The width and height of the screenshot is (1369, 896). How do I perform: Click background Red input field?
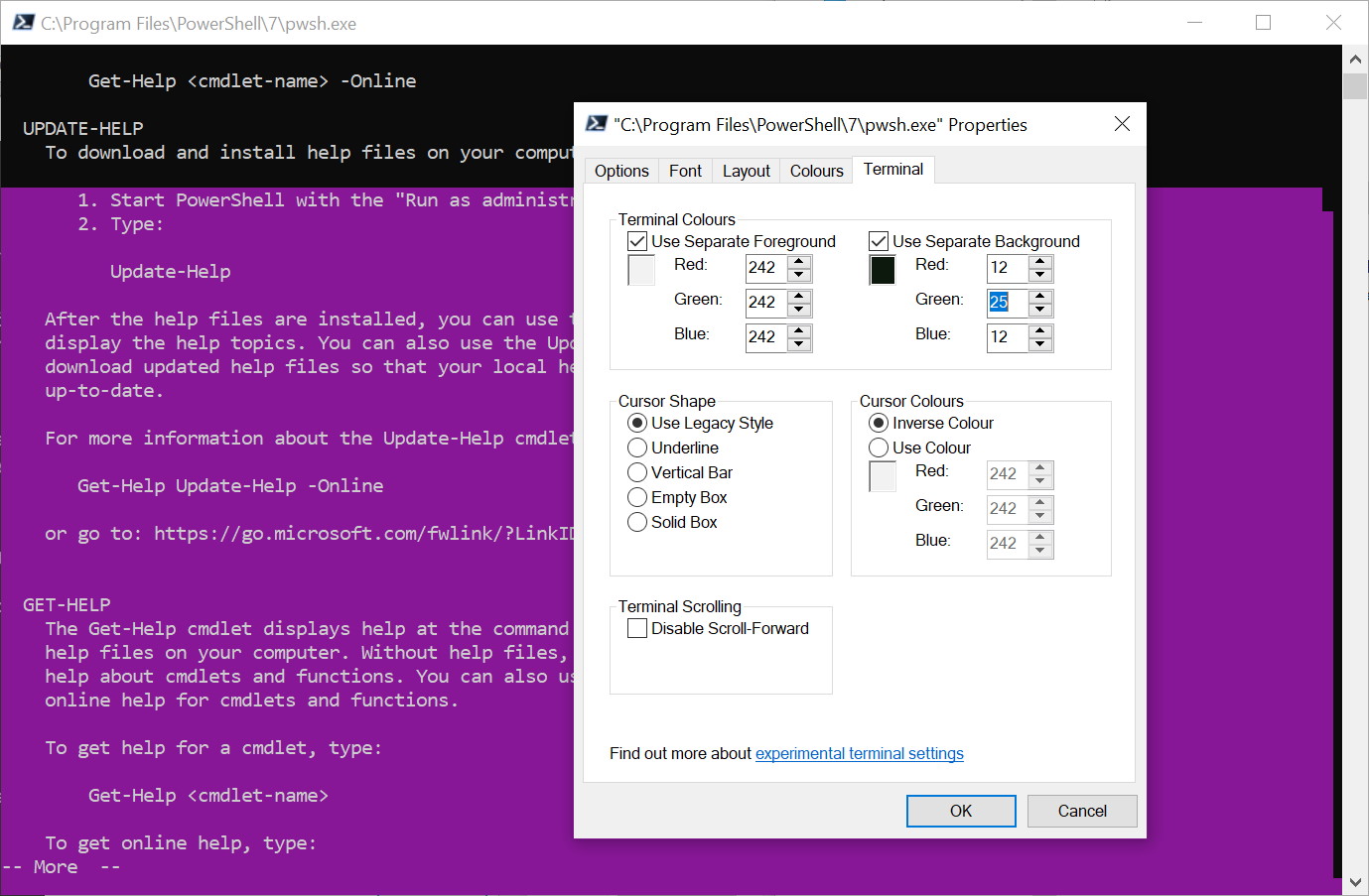click(x=1008, y=268)
